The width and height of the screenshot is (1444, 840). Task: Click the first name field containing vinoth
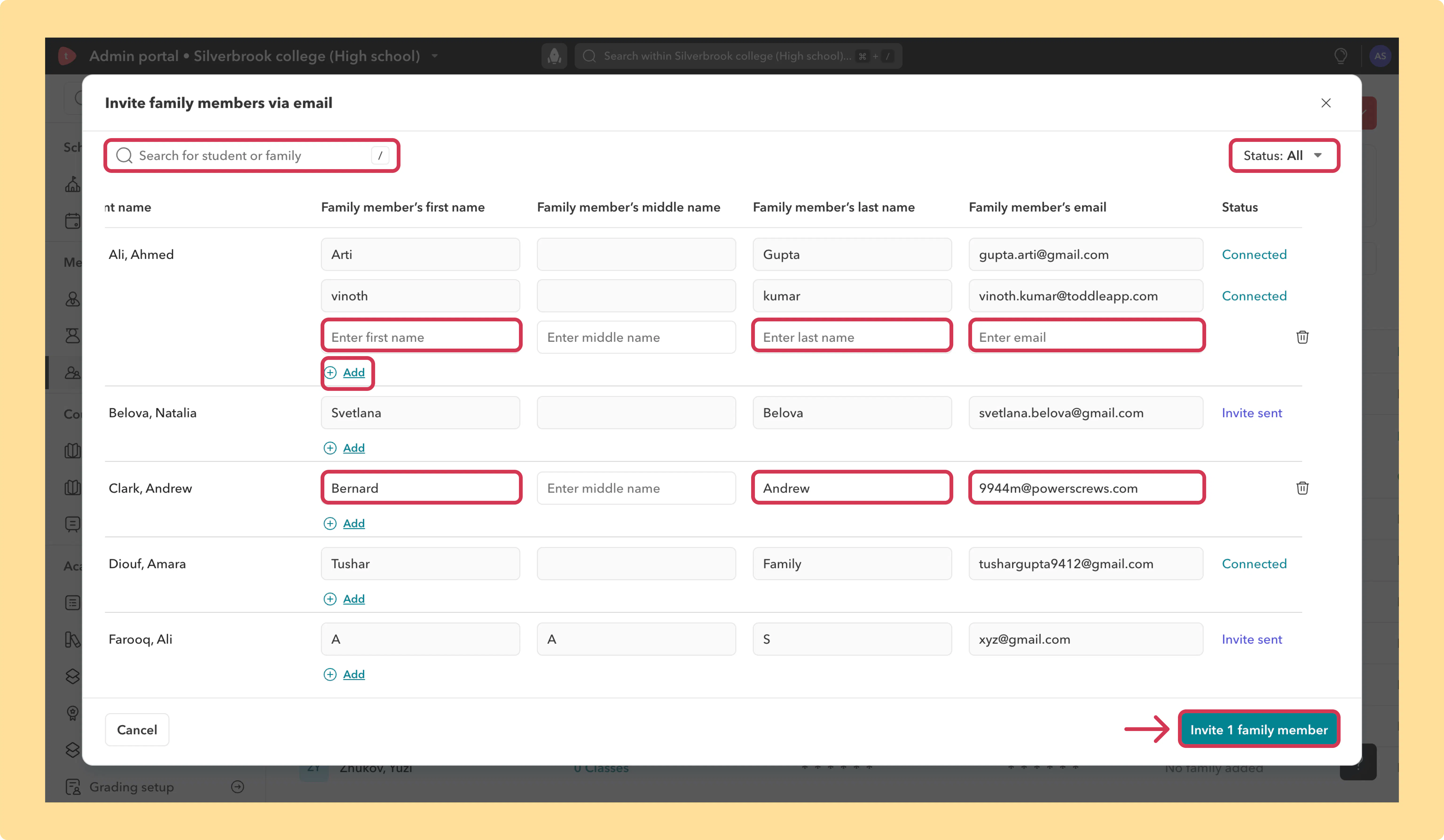click(421, 296)
